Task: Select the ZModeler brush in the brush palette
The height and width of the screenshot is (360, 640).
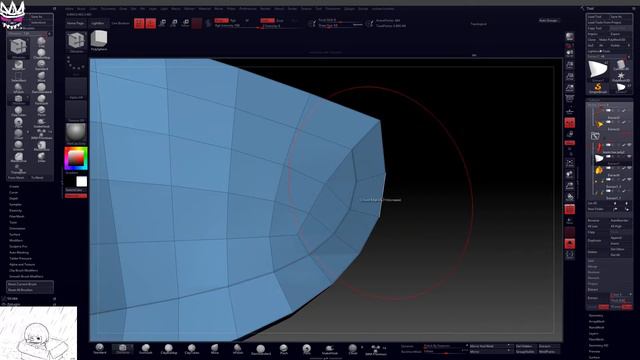Action: click(18, 48)
